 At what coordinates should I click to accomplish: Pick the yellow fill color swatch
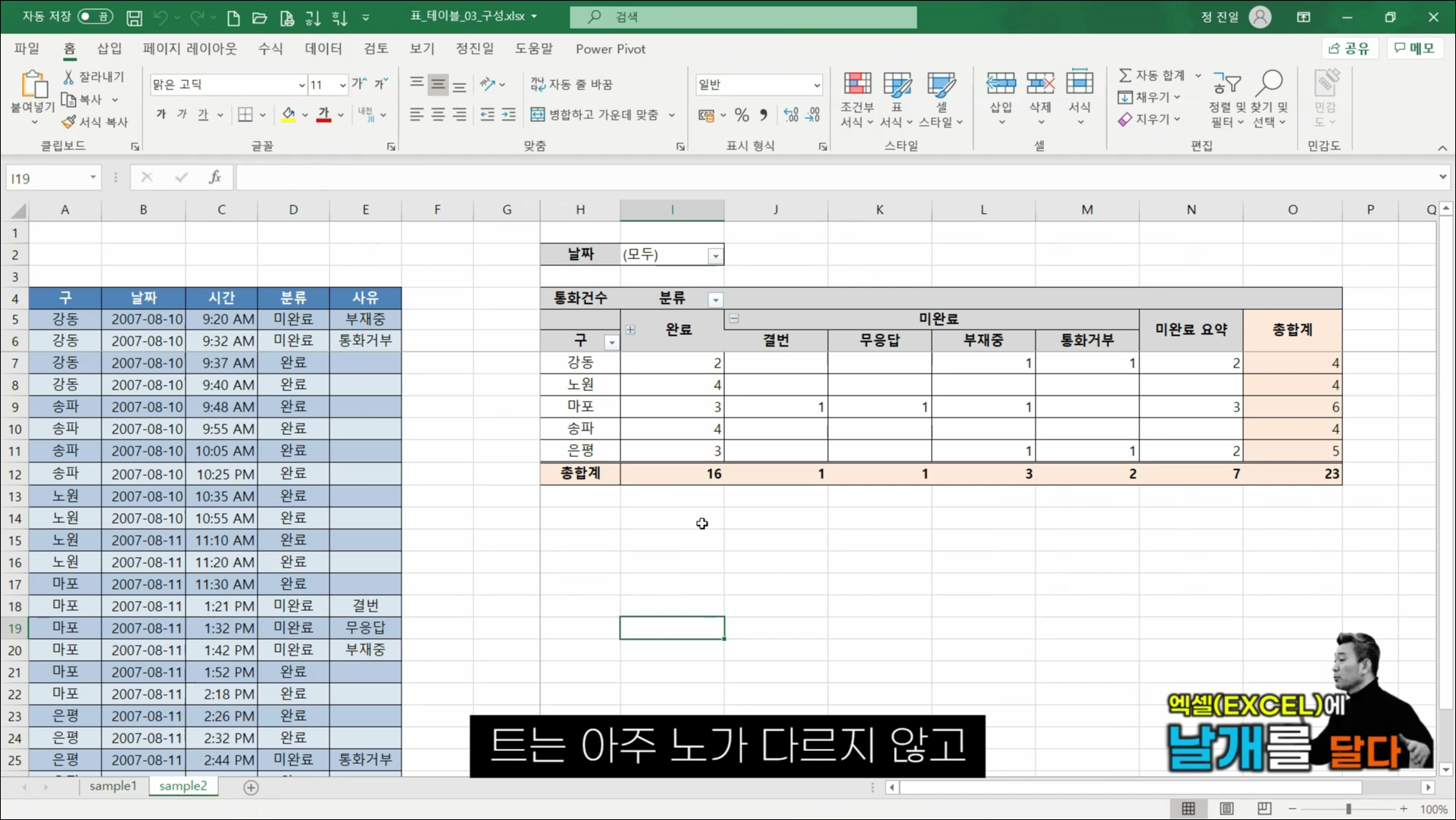point(287,120)
